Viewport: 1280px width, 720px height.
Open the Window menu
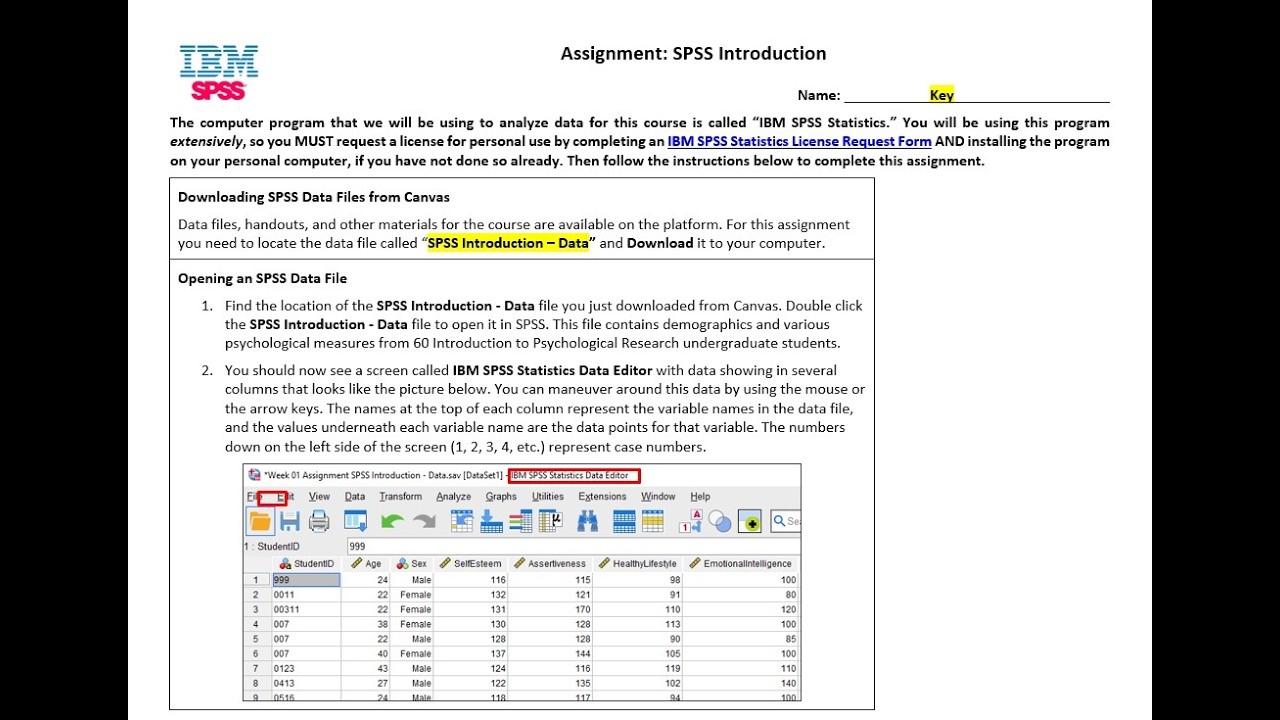coord(658,496)
